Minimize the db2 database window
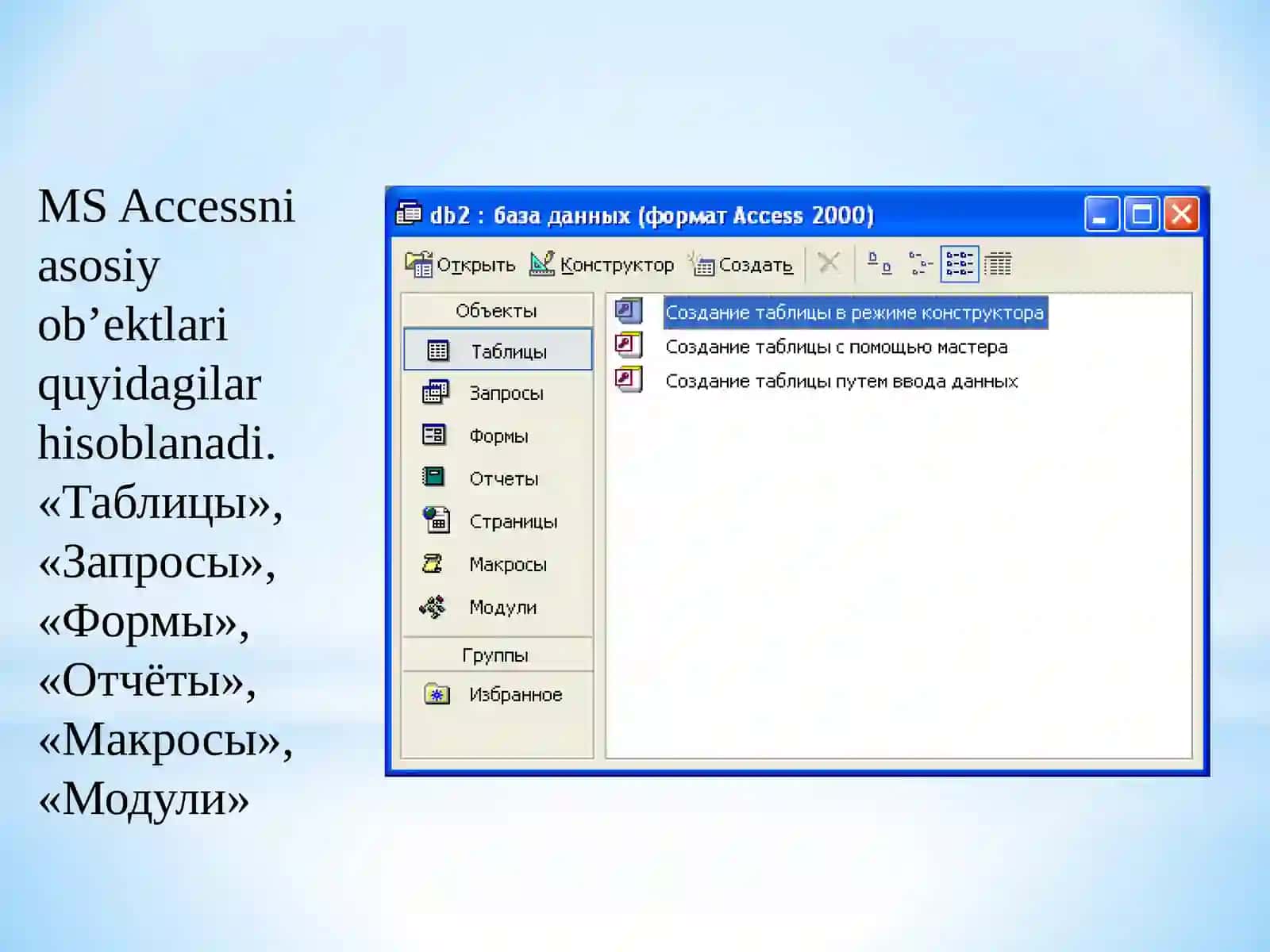1270x952 pixels. [1102, 214]
